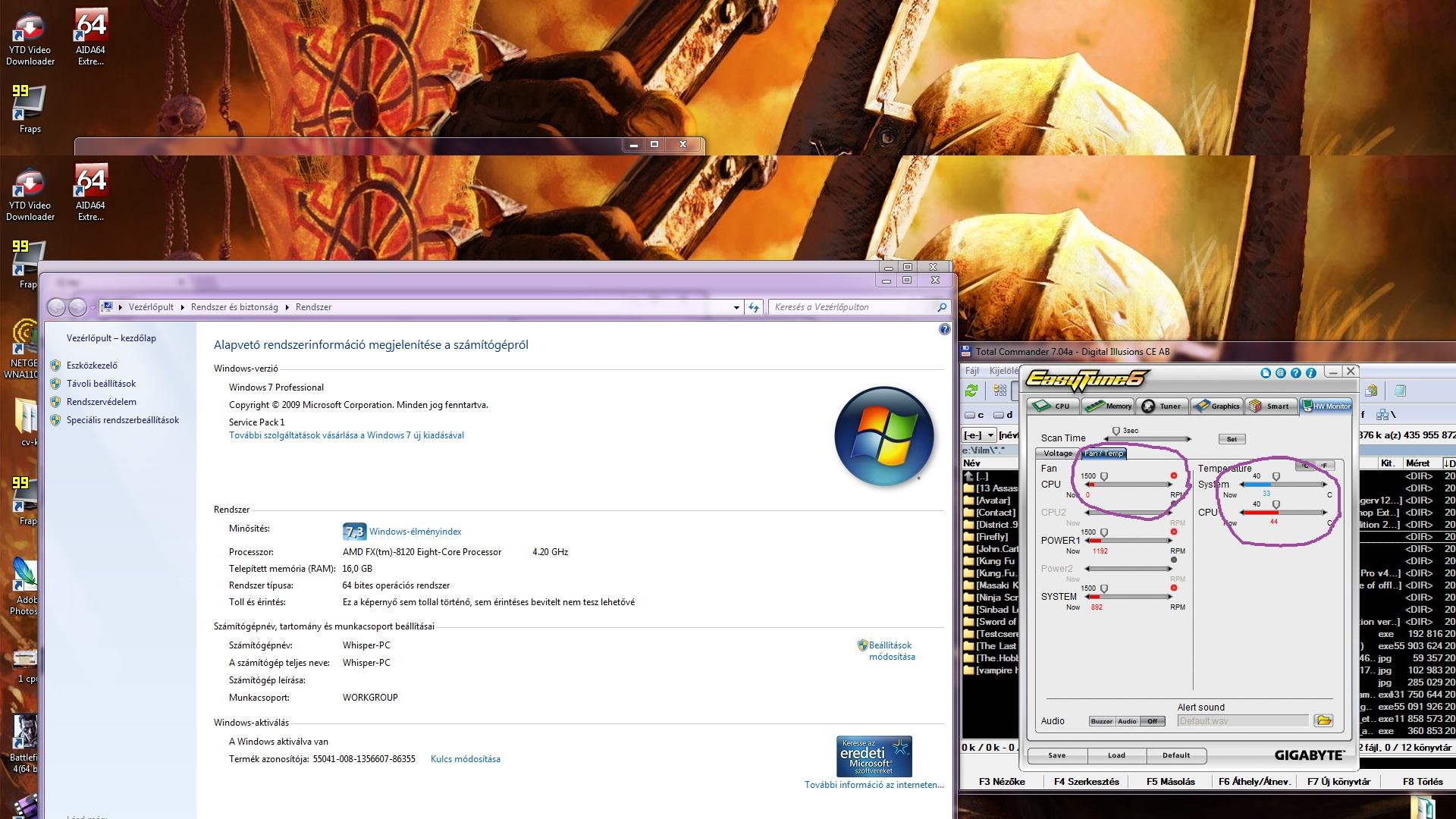Expand dropdown arrow after Rendszer és biztonság
Viewport: 1456px width, 819px height.
287,307
